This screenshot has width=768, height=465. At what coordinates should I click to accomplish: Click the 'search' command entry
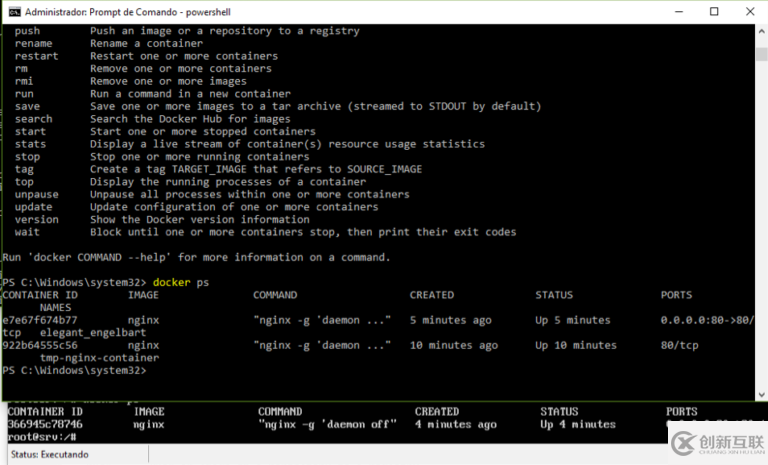click(33, 119)
